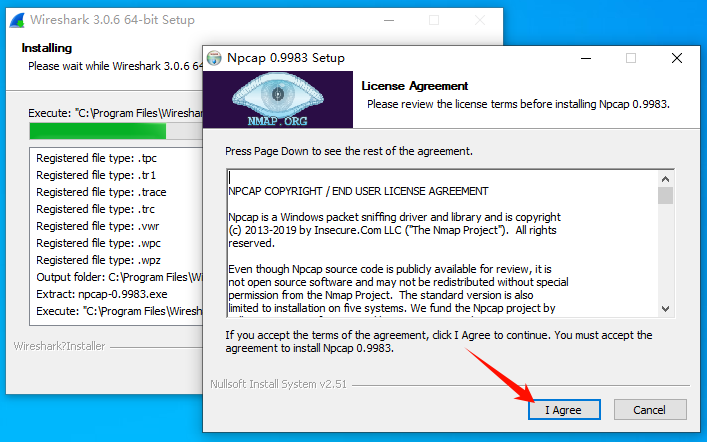Screen dimensions: 707x442
Task: Click the Wireshark Setup maximize button
Action: point(434,20)
